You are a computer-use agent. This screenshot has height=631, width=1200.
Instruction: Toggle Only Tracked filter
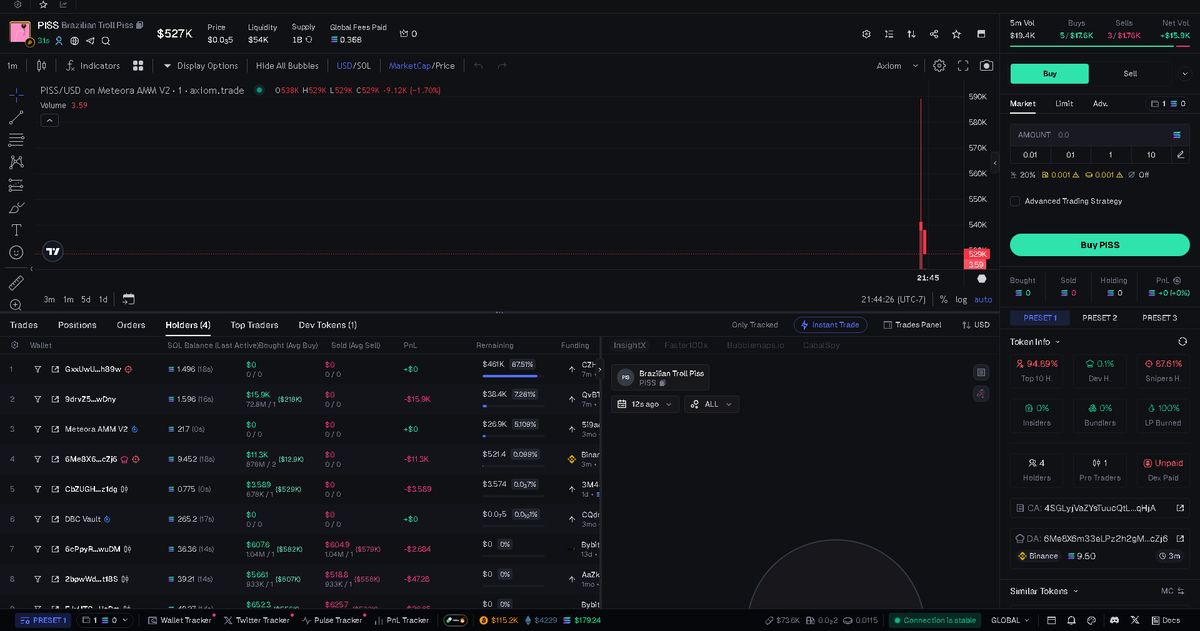tap(755, 325)
